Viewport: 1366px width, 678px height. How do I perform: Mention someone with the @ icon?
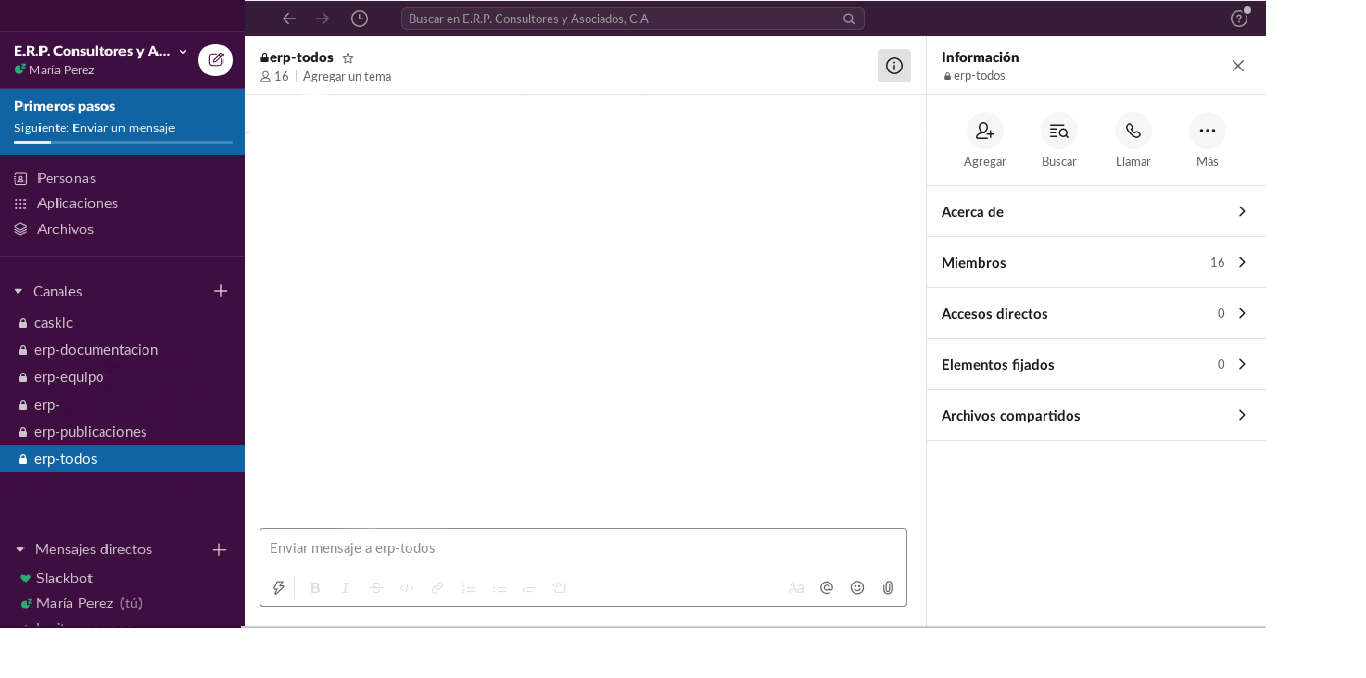coord(826,588)
